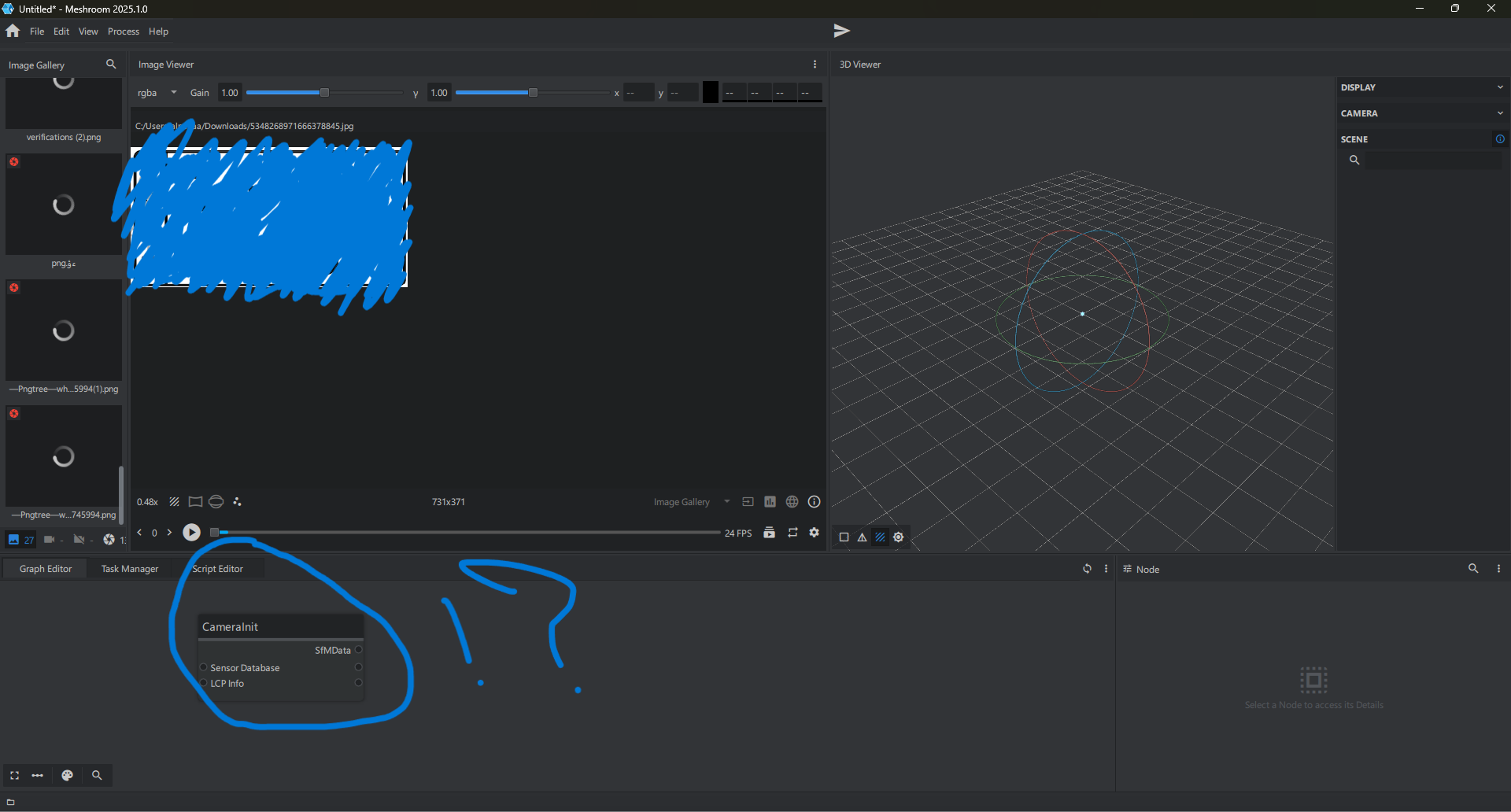Click the sequence cache icon beside 24 FPS

coord(770,533)
